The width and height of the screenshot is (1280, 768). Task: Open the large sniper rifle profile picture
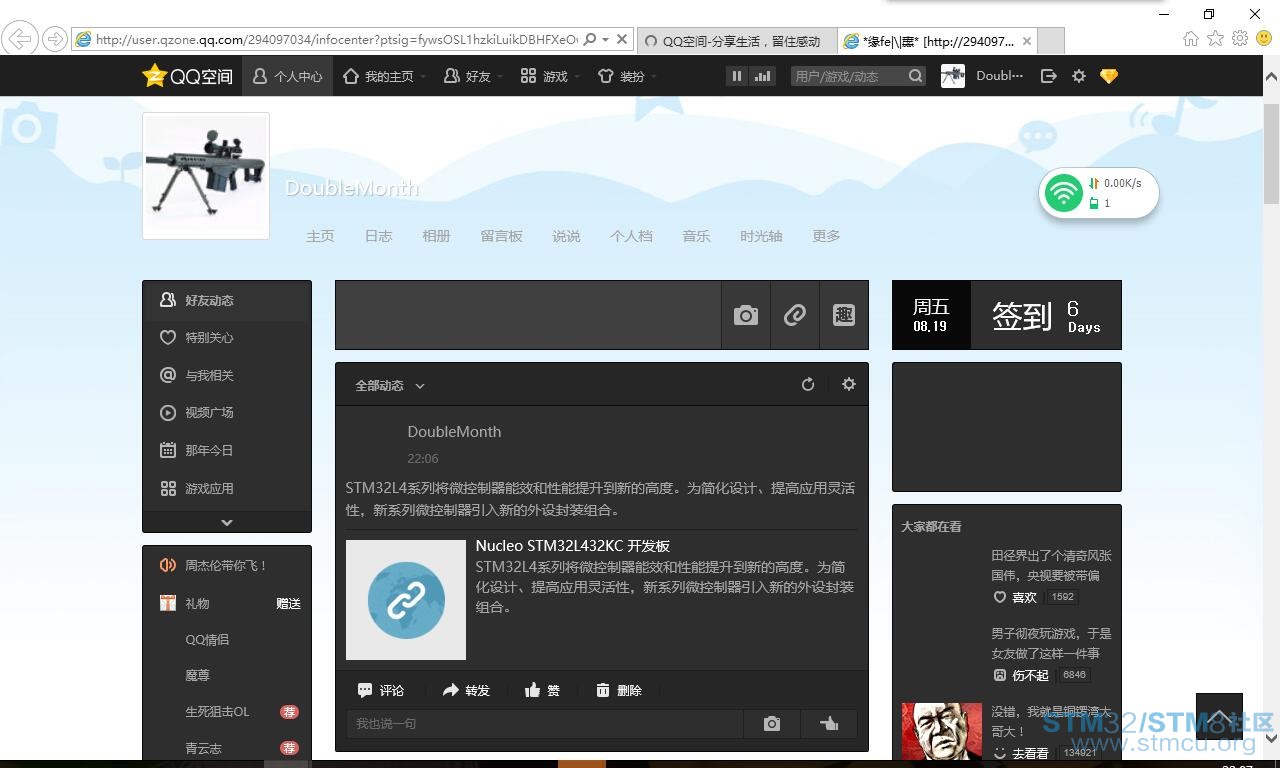pyautogui.click(x=206, y=176)
